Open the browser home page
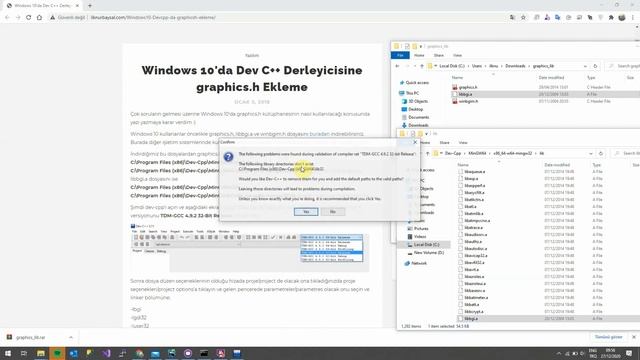Viewport: 640px width, 360px height. coord(39,18)
